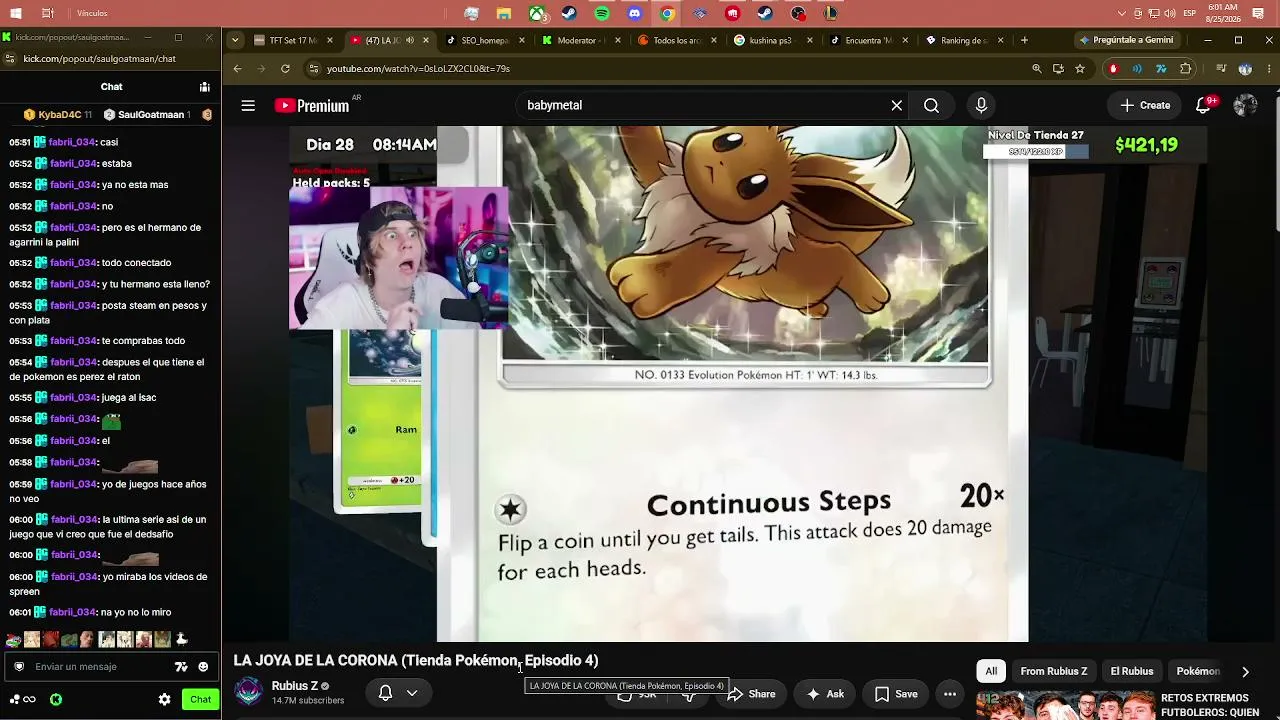Switch to the Ranking de tab
The height and width of the screenshot is (720, 1280).
tap(963, 41)
